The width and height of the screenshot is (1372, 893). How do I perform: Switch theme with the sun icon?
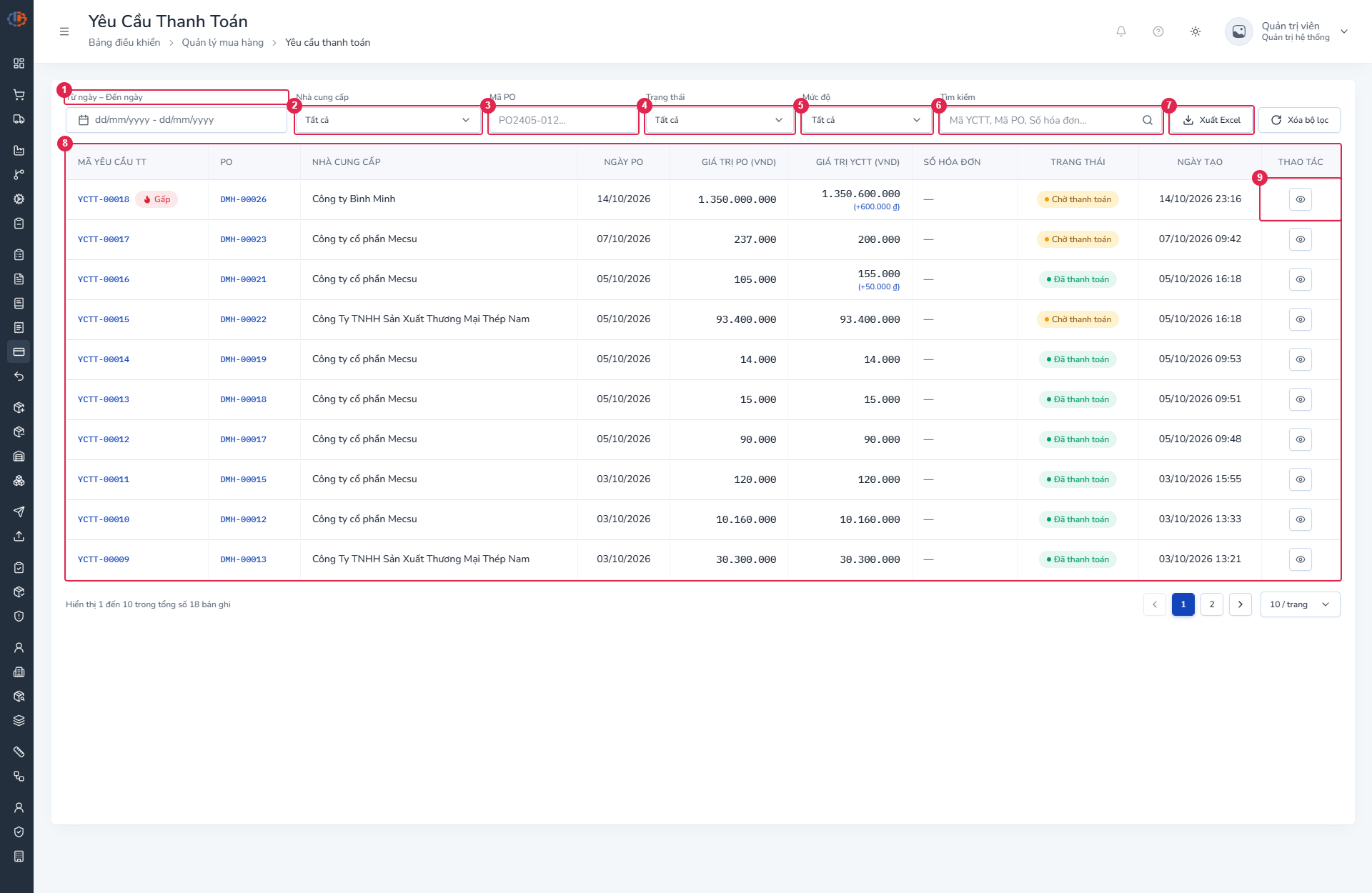tap(1195, 31)
